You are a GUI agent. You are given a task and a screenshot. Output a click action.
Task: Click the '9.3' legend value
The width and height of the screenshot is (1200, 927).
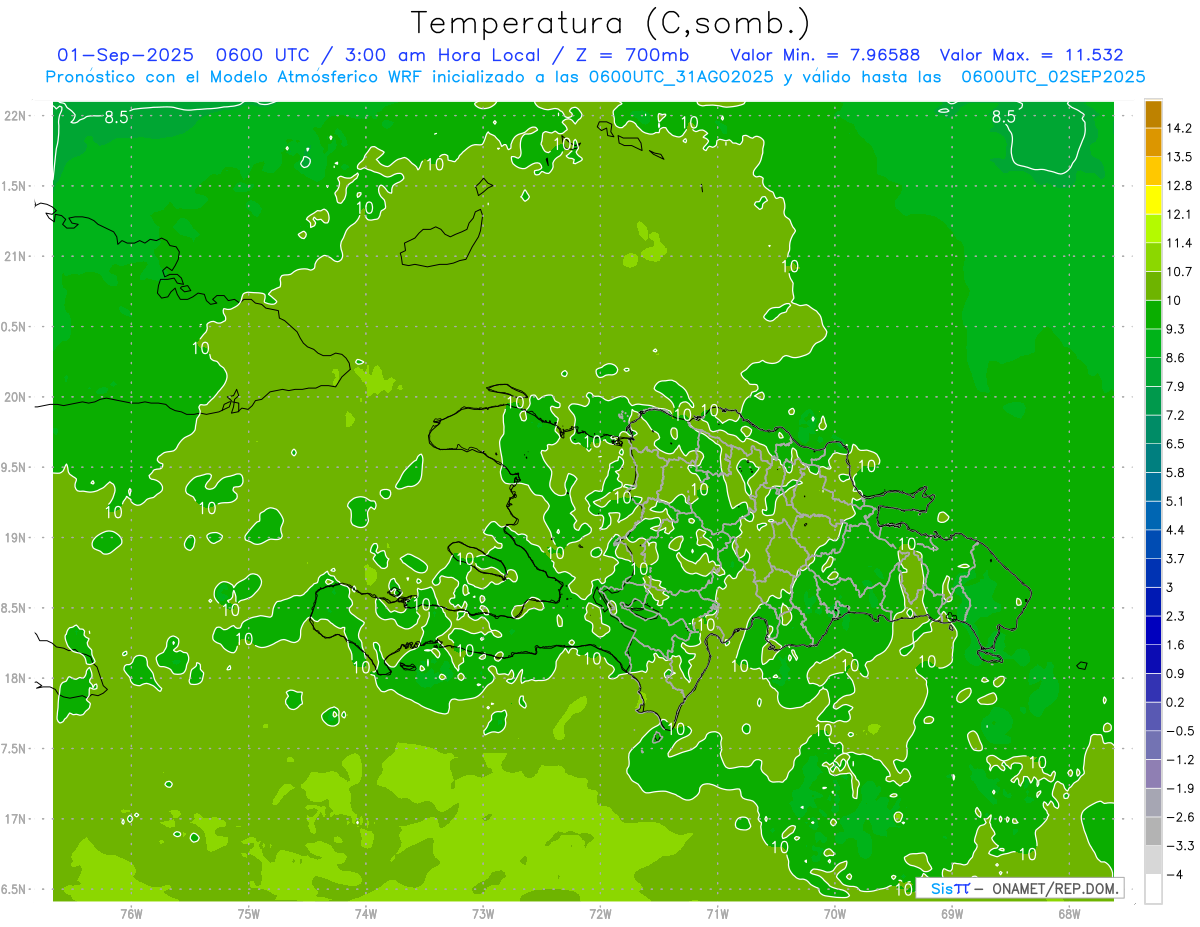(x=1176, y=329)
